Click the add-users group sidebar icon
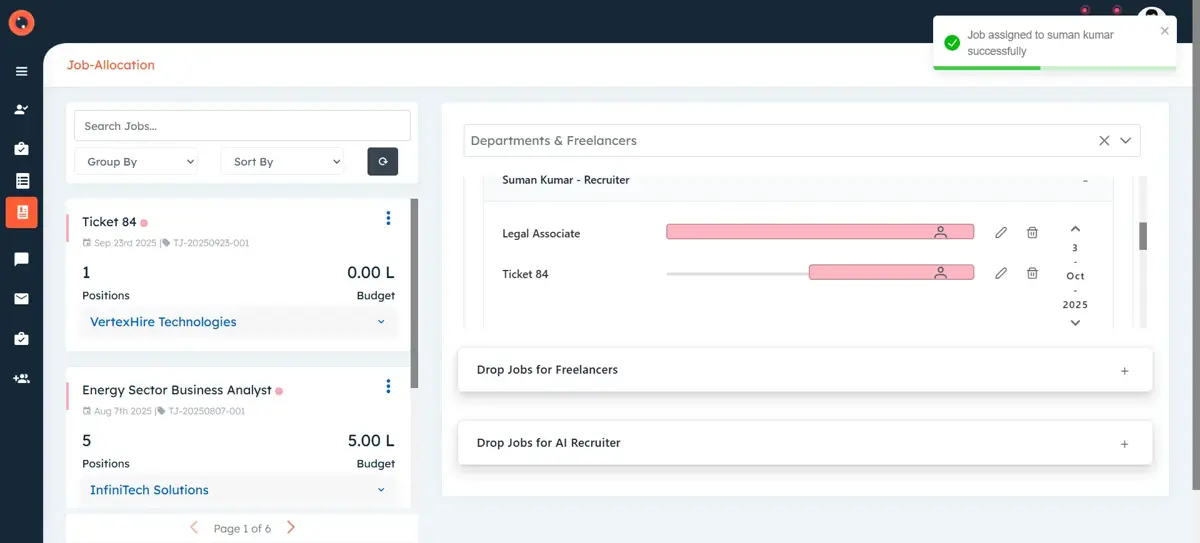Viewport: 1200px width, 543px height. [21, 379]
